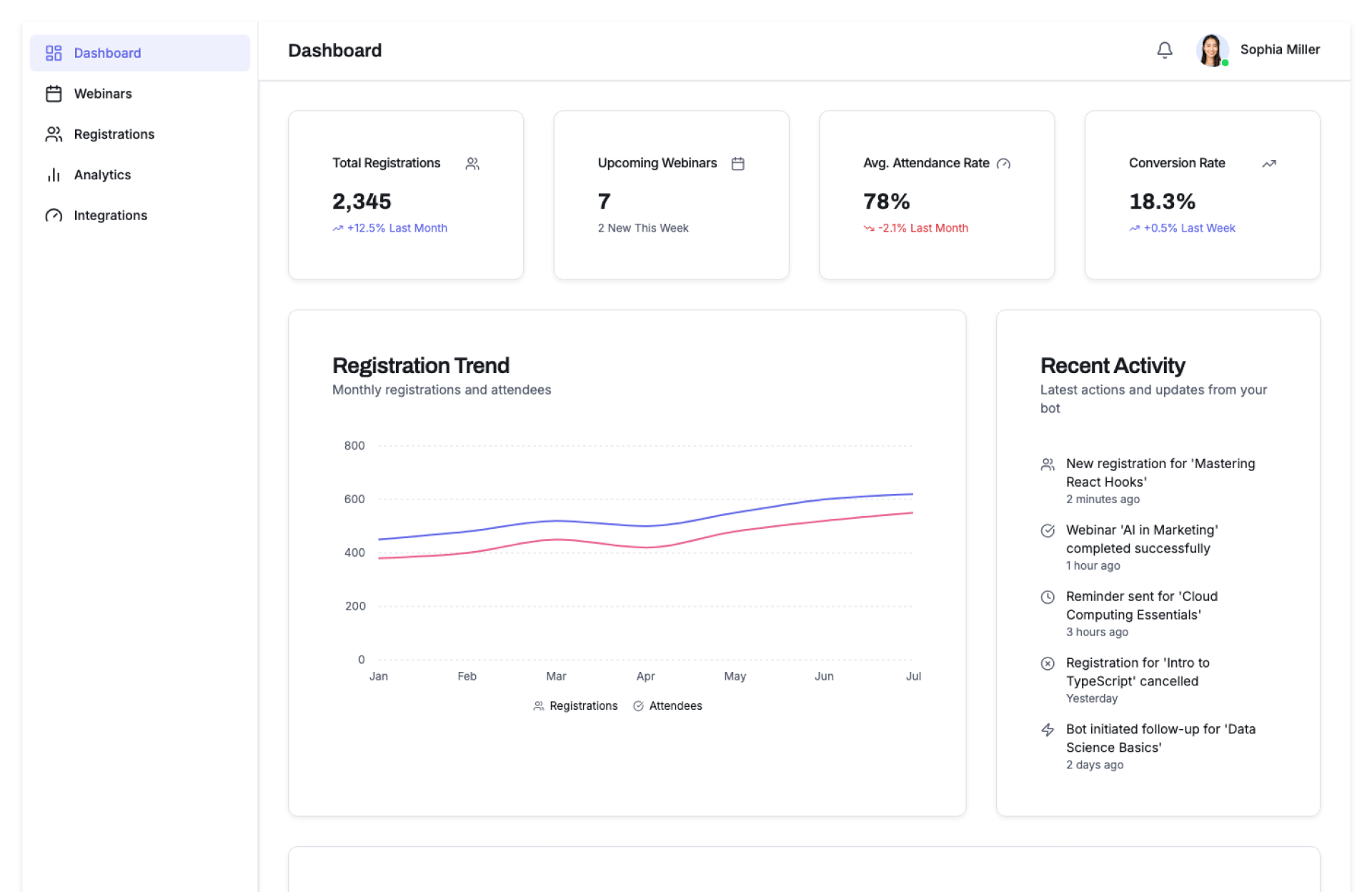This screenshot has width=1372, height=892.
Task: Click the trending arrow icon on Conversion Rate card
Action: click(1268, 164)
